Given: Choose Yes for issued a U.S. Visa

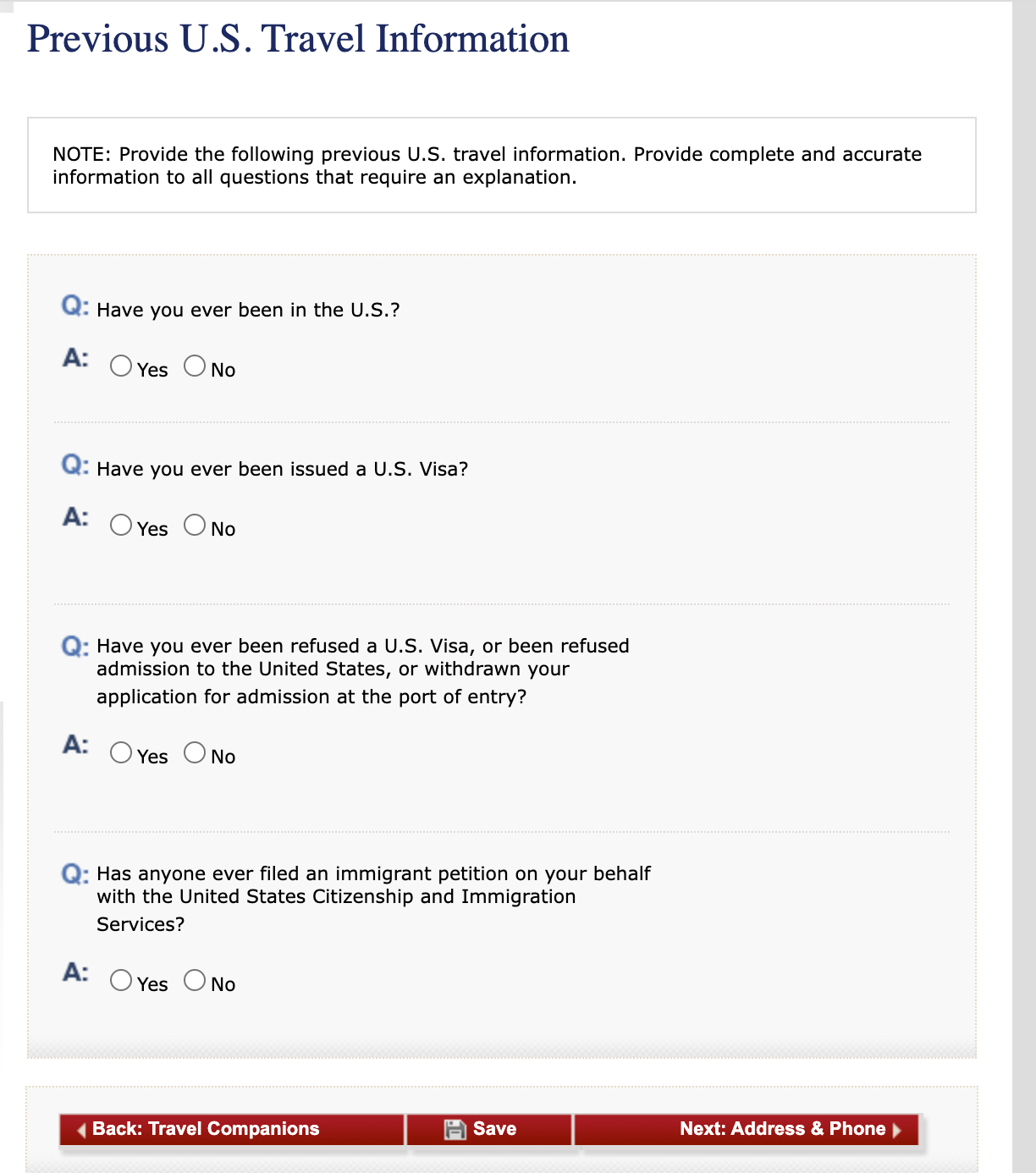Looking at the screenshot, I should tap(121, 525).
